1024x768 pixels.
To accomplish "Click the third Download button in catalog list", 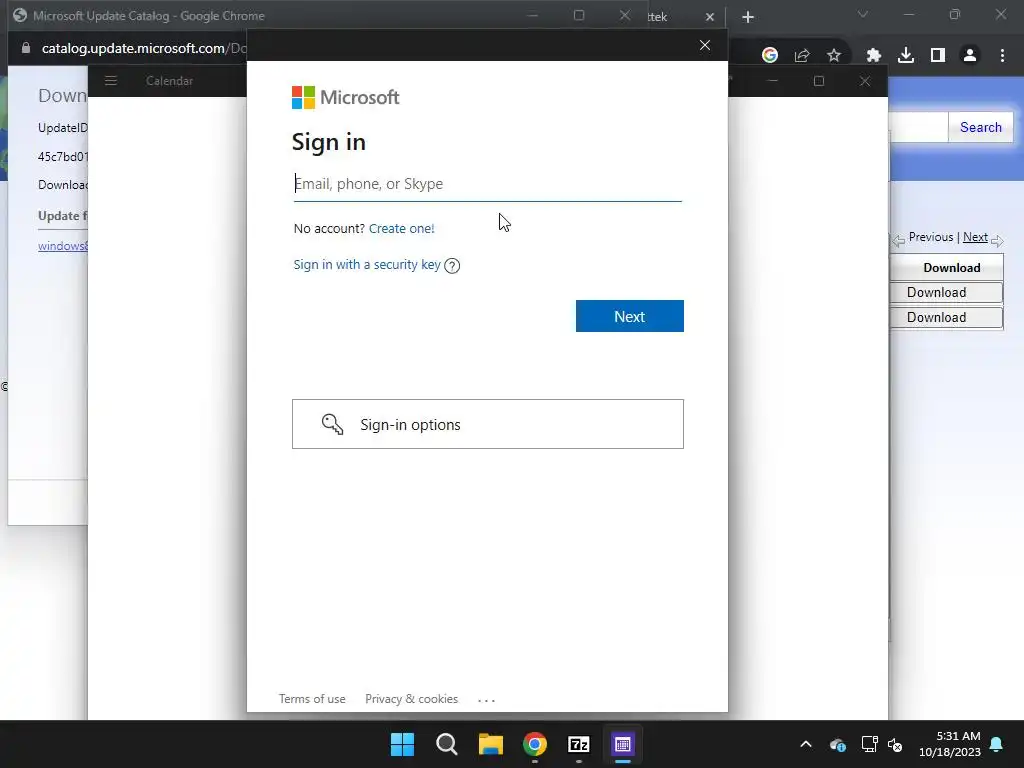I will pos(946,317).
